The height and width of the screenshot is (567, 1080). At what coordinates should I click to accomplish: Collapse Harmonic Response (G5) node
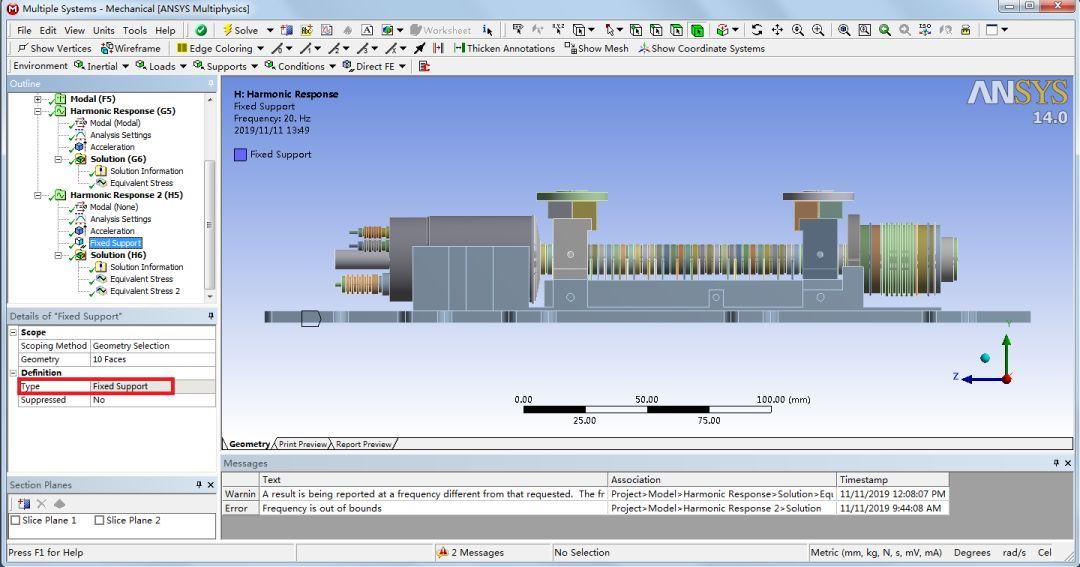pyautogui.click(x=38, y=111)
